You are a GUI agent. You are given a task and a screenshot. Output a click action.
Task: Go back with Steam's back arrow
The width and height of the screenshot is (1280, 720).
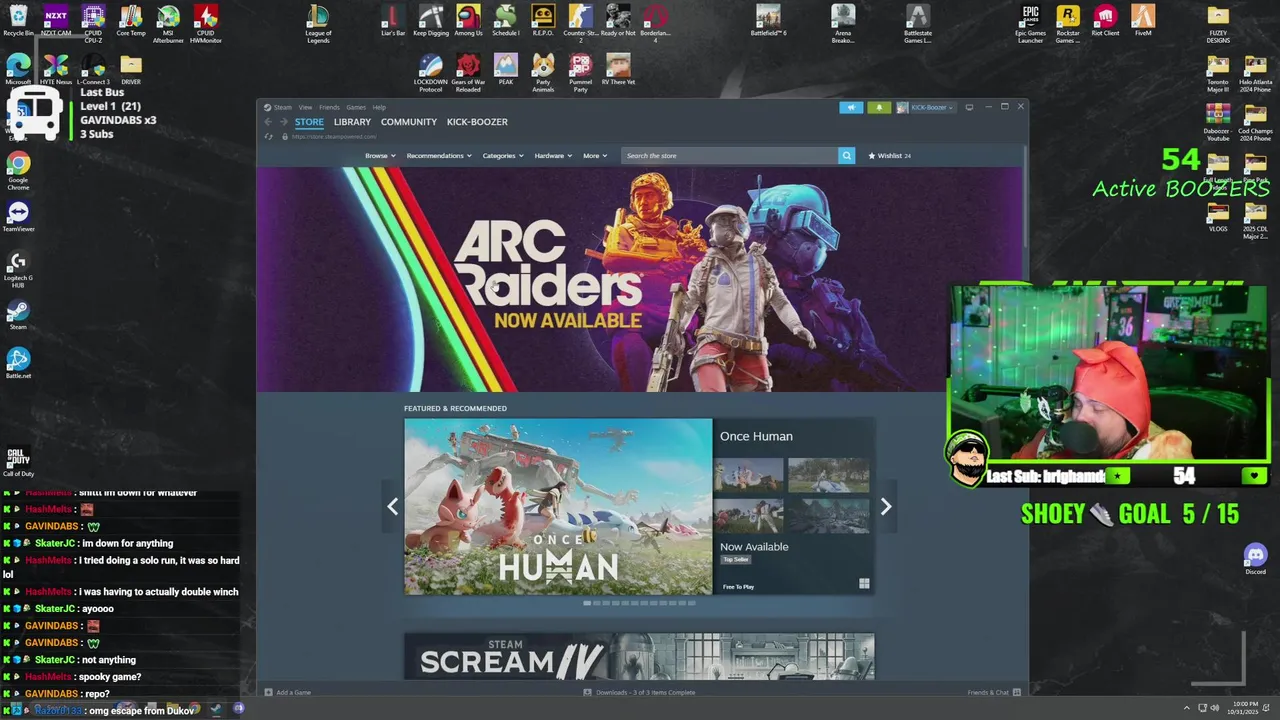pyautogui.click(x=268, y=122)
